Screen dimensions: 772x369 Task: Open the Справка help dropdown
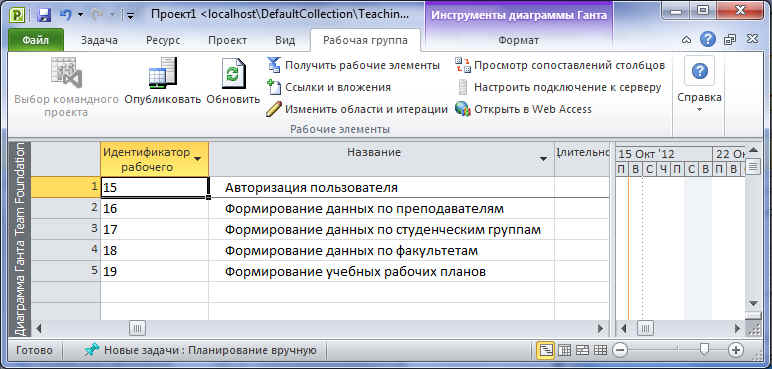pyautogui.click(x=699, y=85)
